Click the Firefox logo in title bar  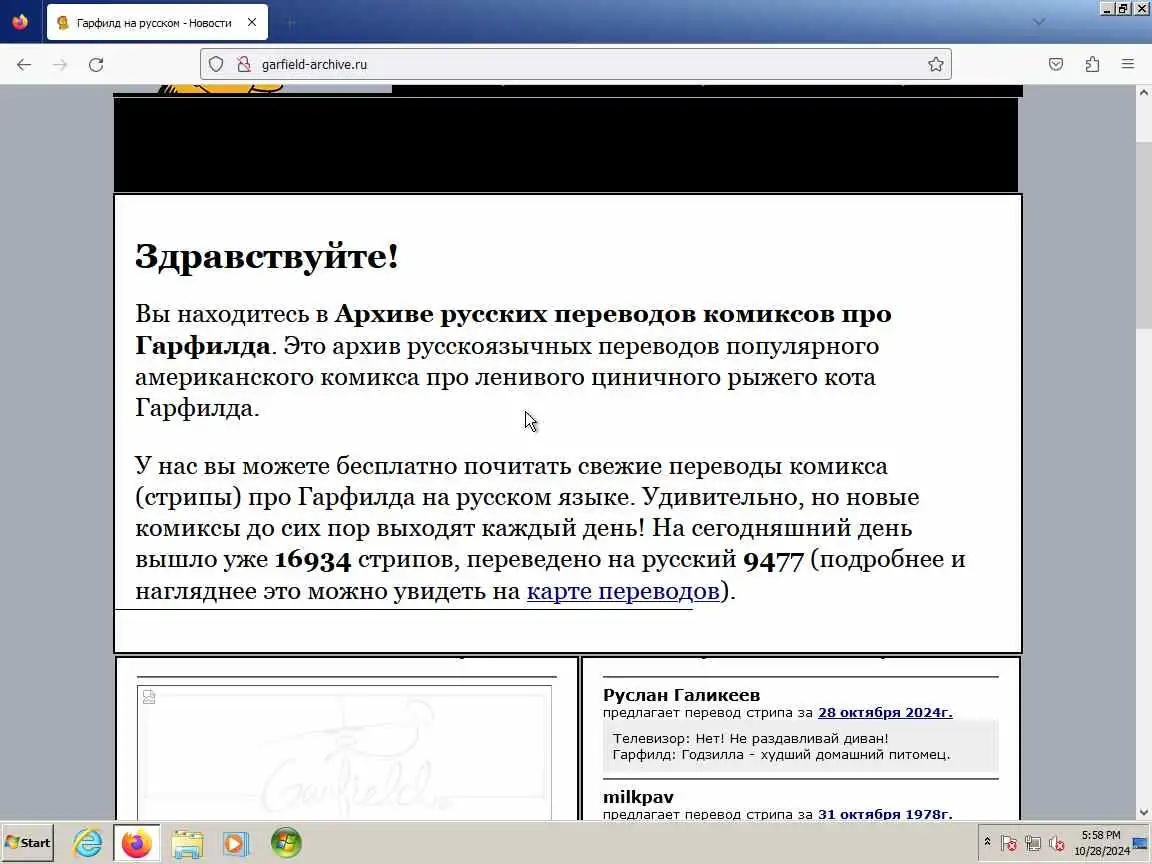coord(20,21)
